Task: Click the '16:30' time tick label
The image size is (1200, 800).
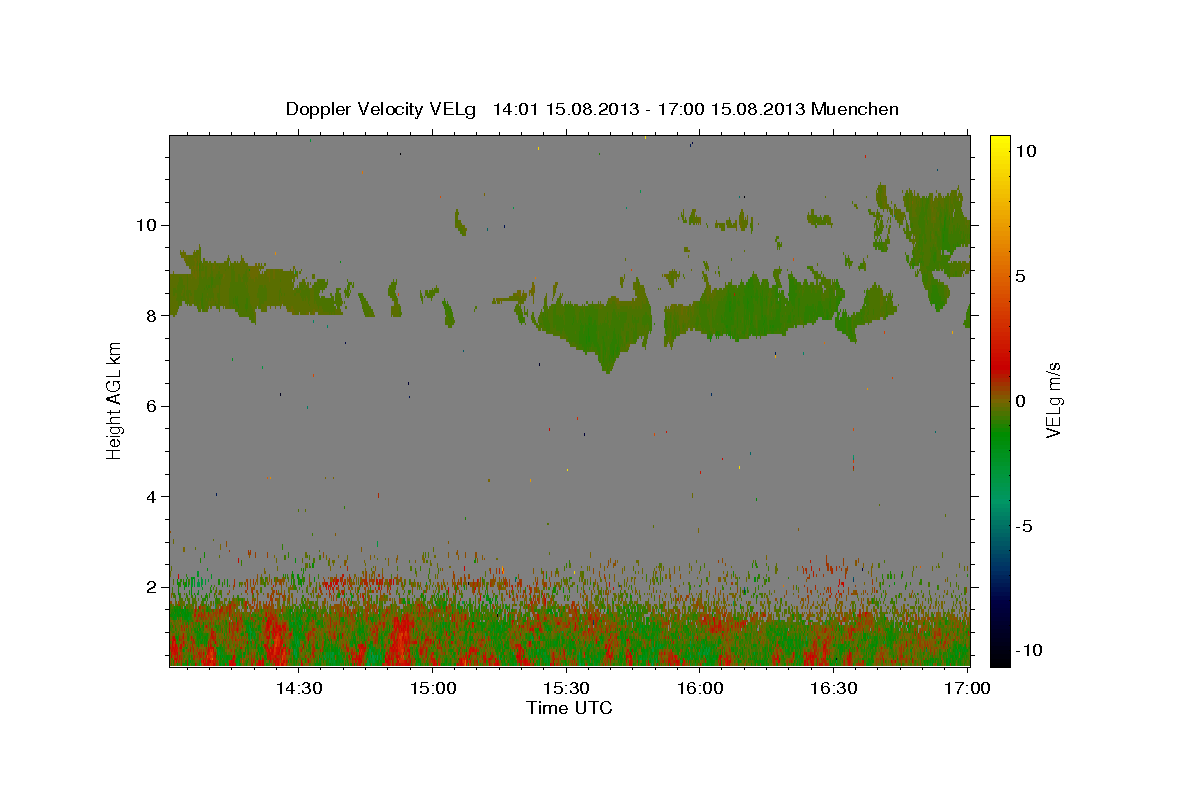Action: point(834,688)
